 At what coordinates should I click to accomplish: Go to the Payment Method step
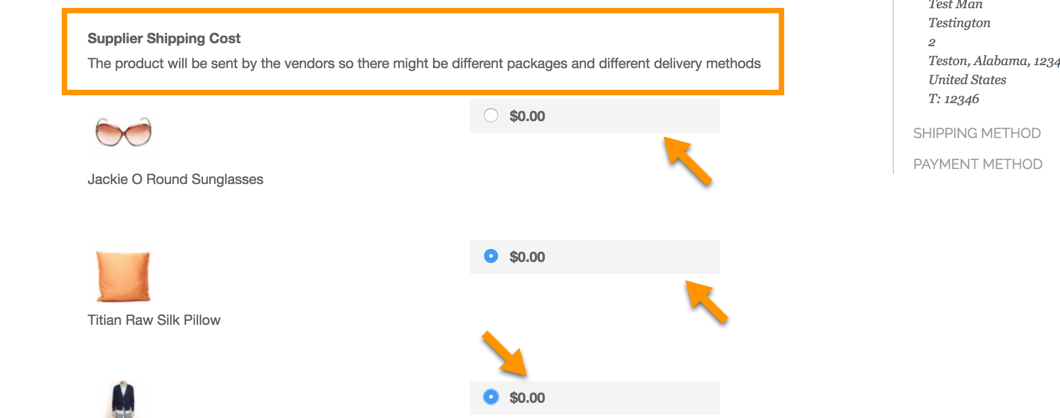pyautogui.click(x=977, y=164)
